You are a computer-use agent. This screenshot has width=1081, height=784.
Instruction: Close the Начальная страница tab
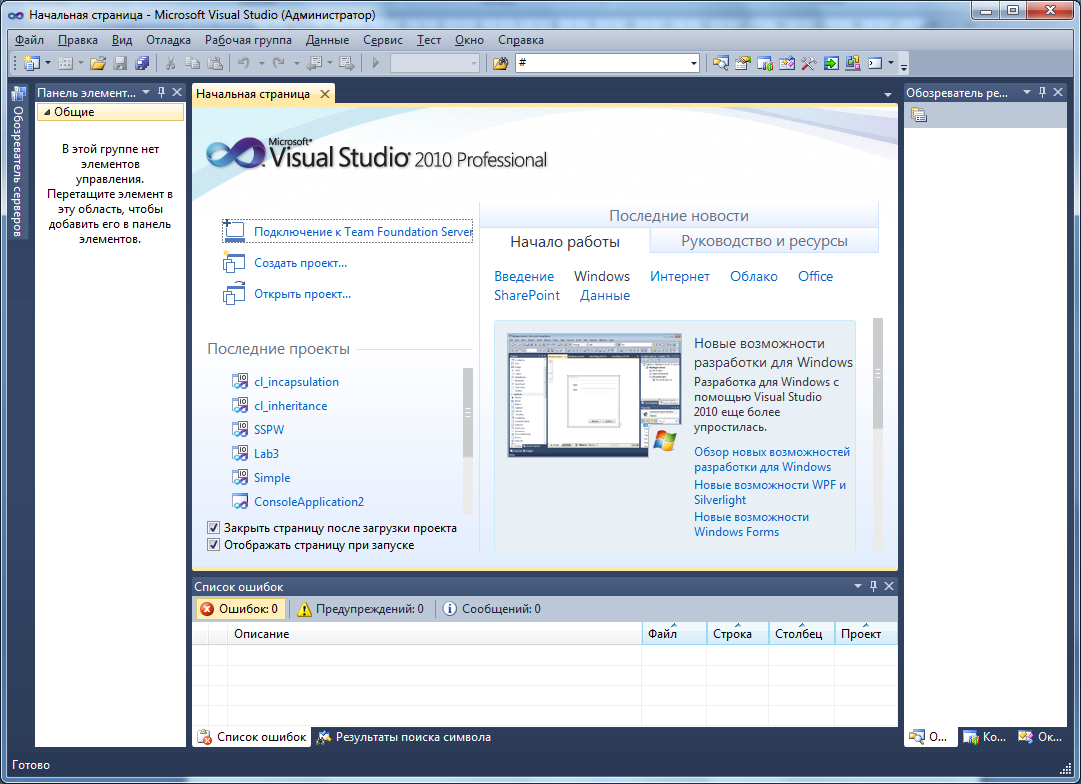tap(325, 94)
